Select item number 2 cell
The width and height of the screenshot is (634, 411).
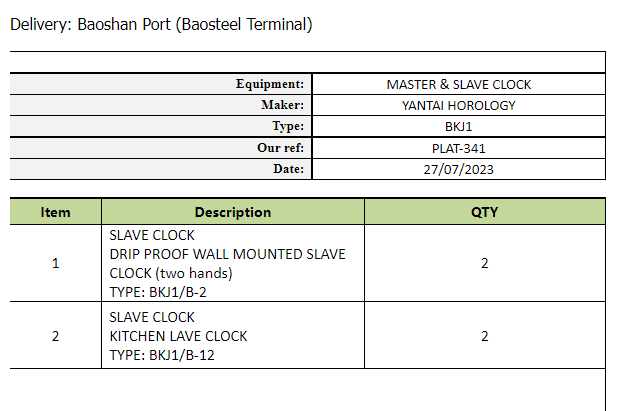tap(55, 336)
